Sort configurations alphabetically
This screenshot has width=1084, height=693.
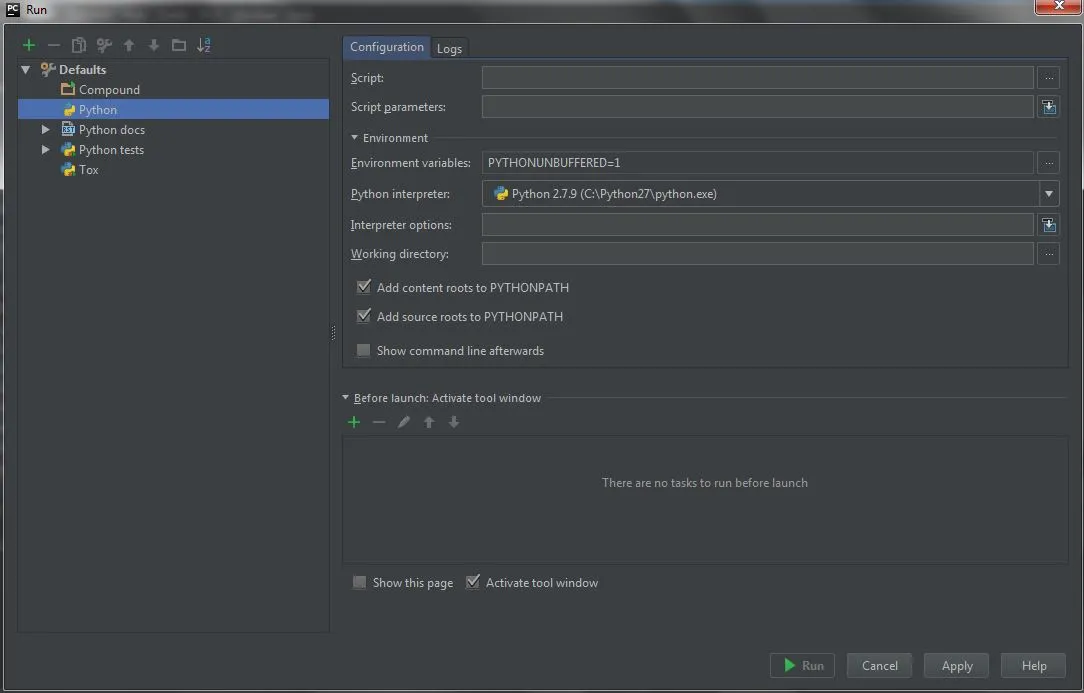click(x=204, y=46)
